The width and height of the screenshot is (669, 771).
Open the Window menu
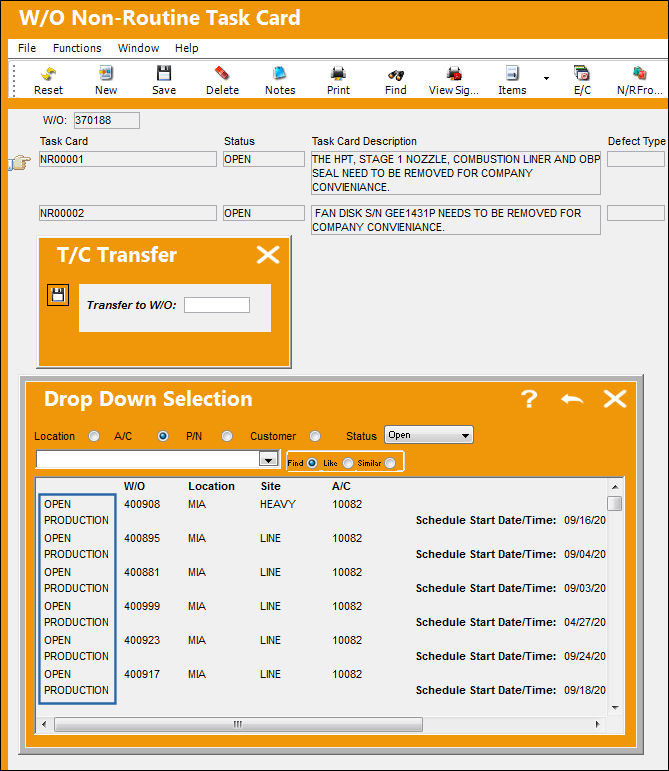(139, 48)
